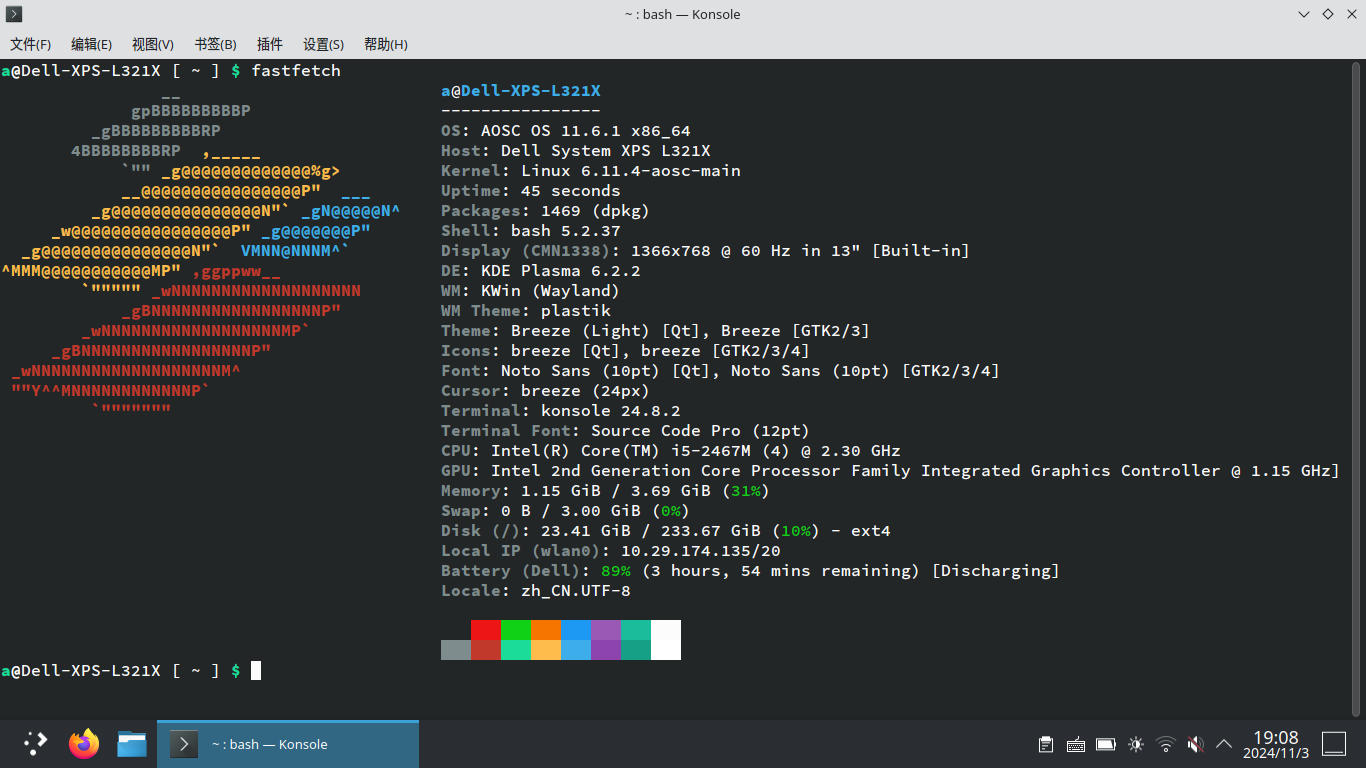The height and width of the screenshot is (768, 1366).
Task: Open the 设置(S) menu
Action: (x=323, y=44)
